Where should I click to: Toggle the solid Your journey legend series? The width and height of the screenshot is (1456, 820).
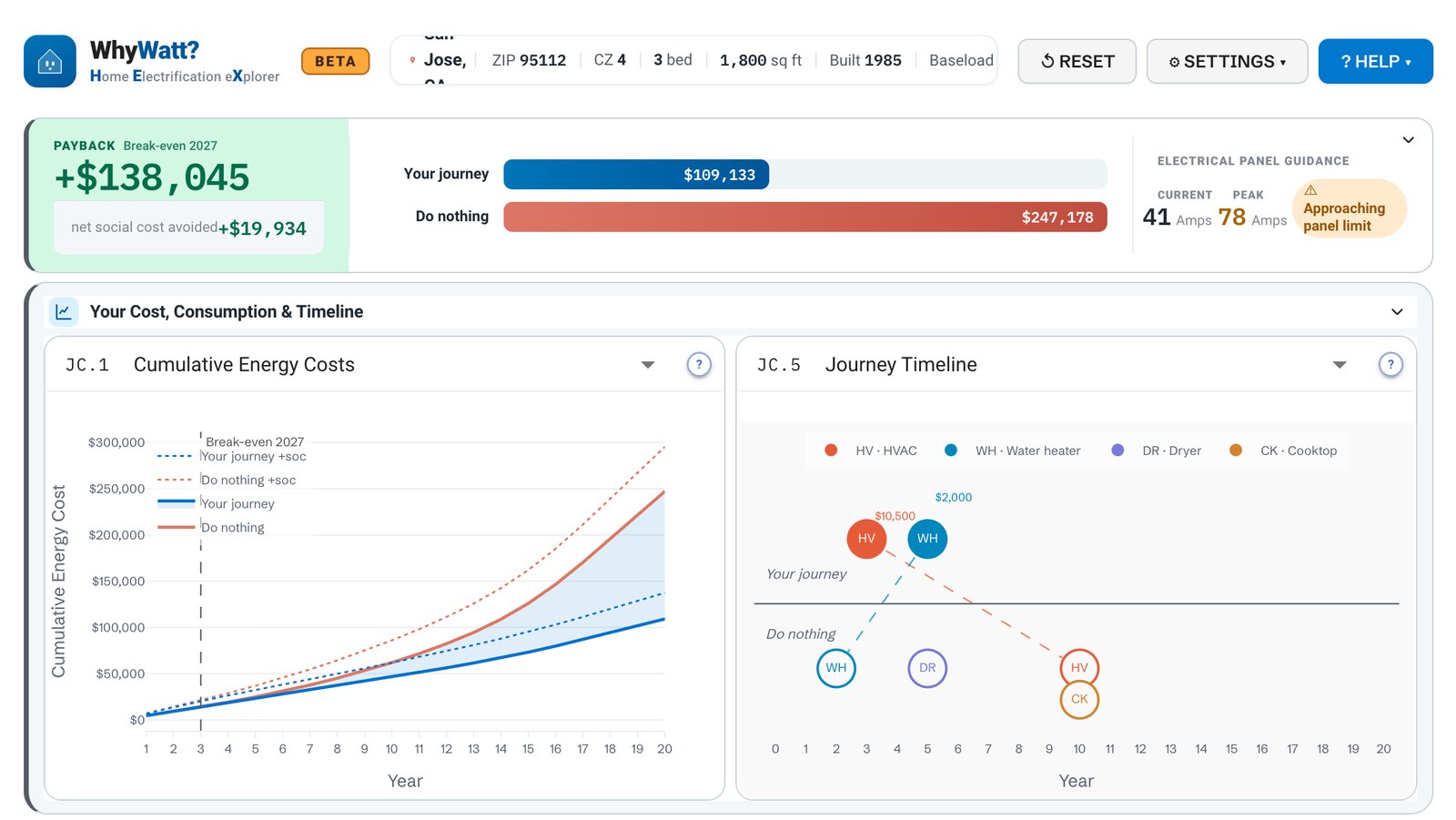(216, 504)
